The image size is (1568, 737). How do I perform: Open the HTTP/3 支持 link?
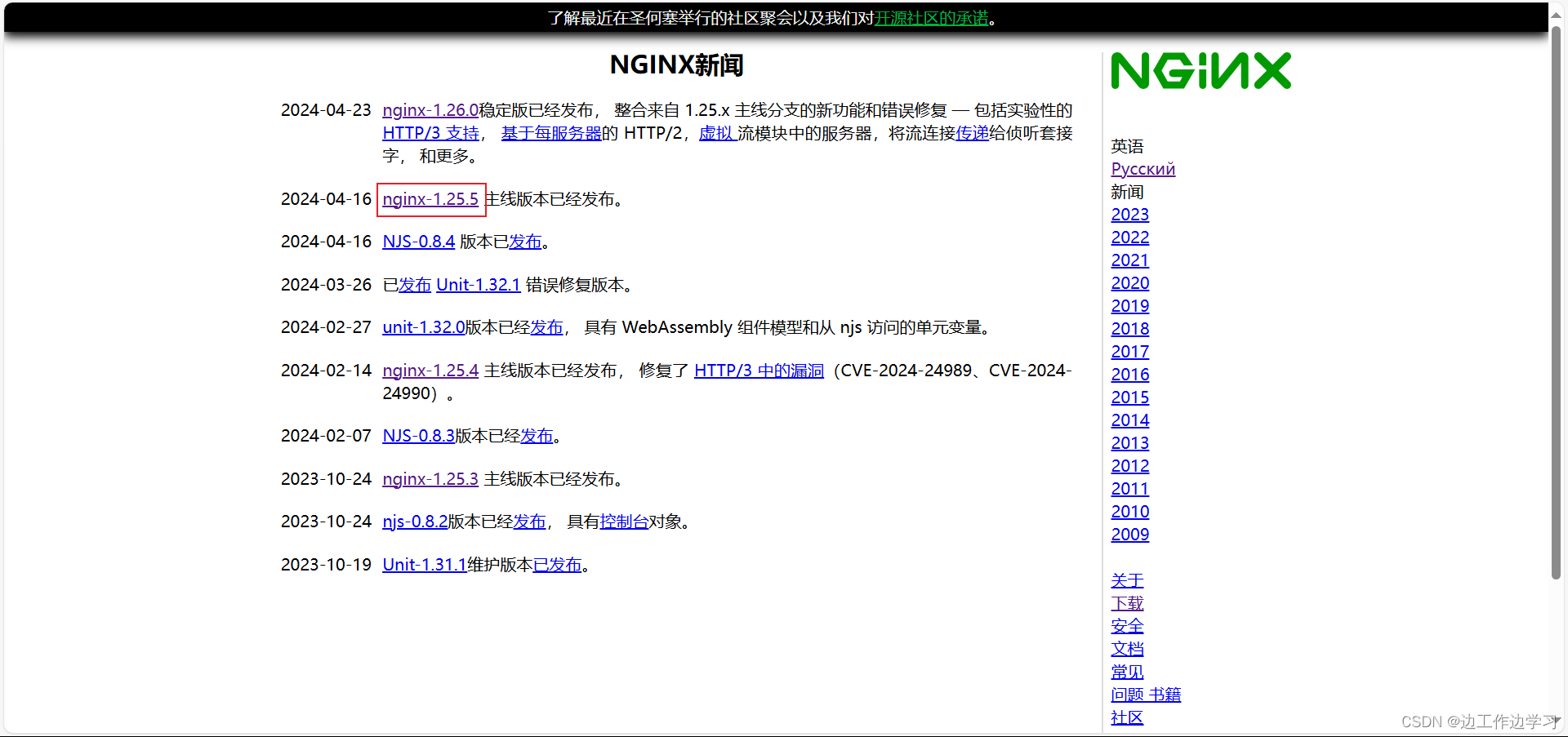pyautogui.click(x=430, y=133)
